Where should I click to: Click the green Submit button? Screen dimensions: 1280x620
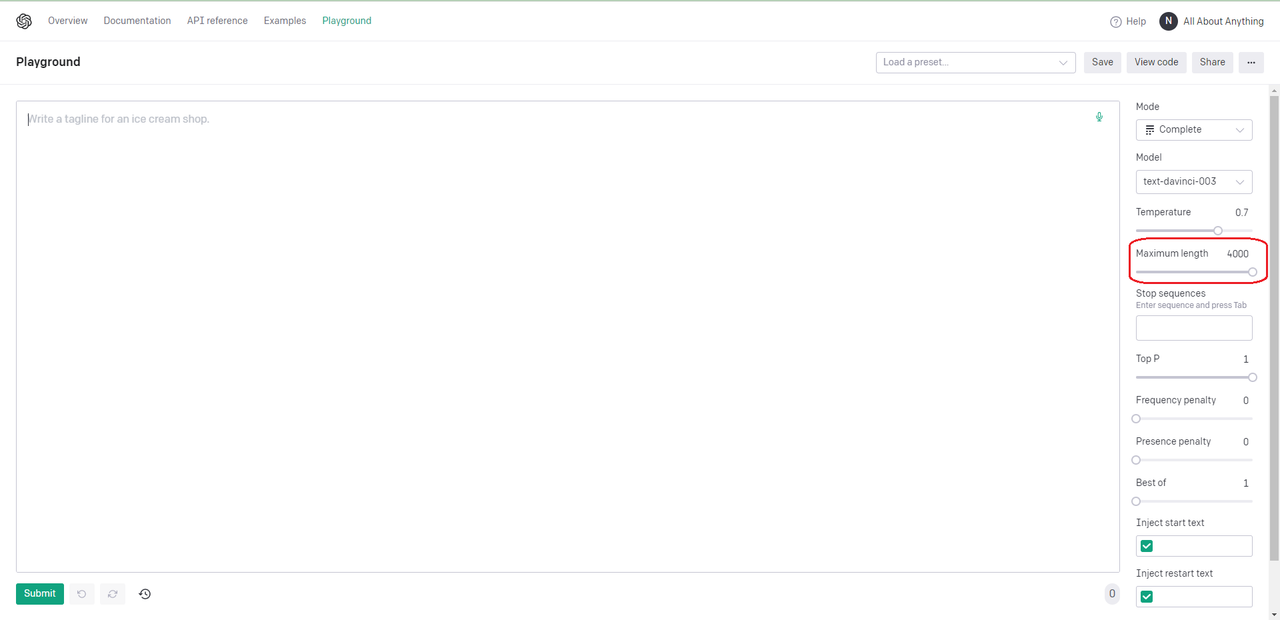coord(40,594)
